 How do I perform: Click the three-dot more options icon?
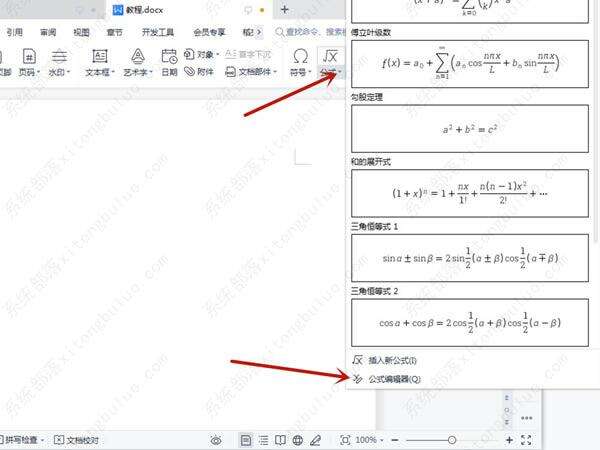point(527,418)
